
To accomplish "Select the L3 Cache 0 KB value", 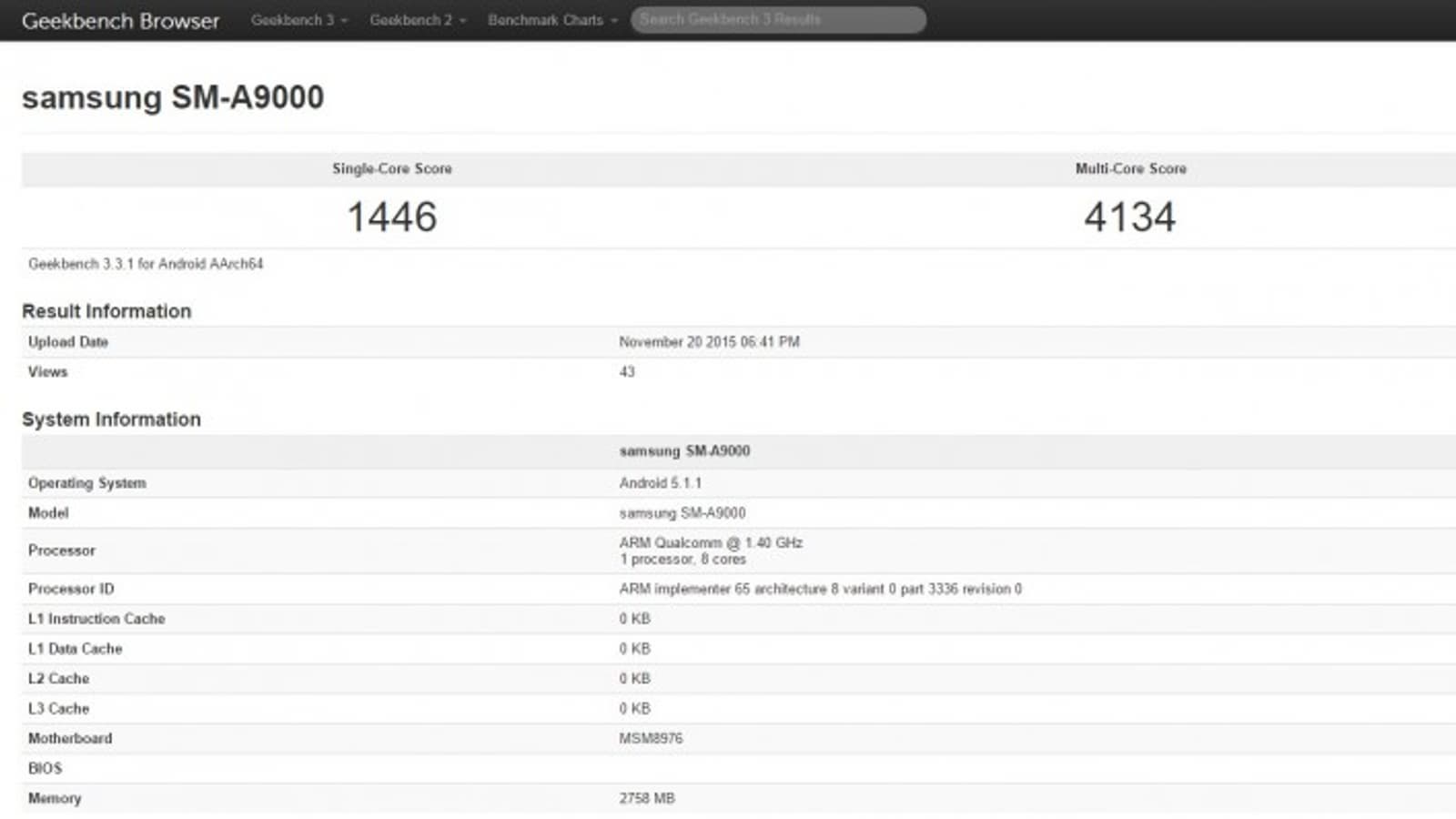I will coord(634,709).
